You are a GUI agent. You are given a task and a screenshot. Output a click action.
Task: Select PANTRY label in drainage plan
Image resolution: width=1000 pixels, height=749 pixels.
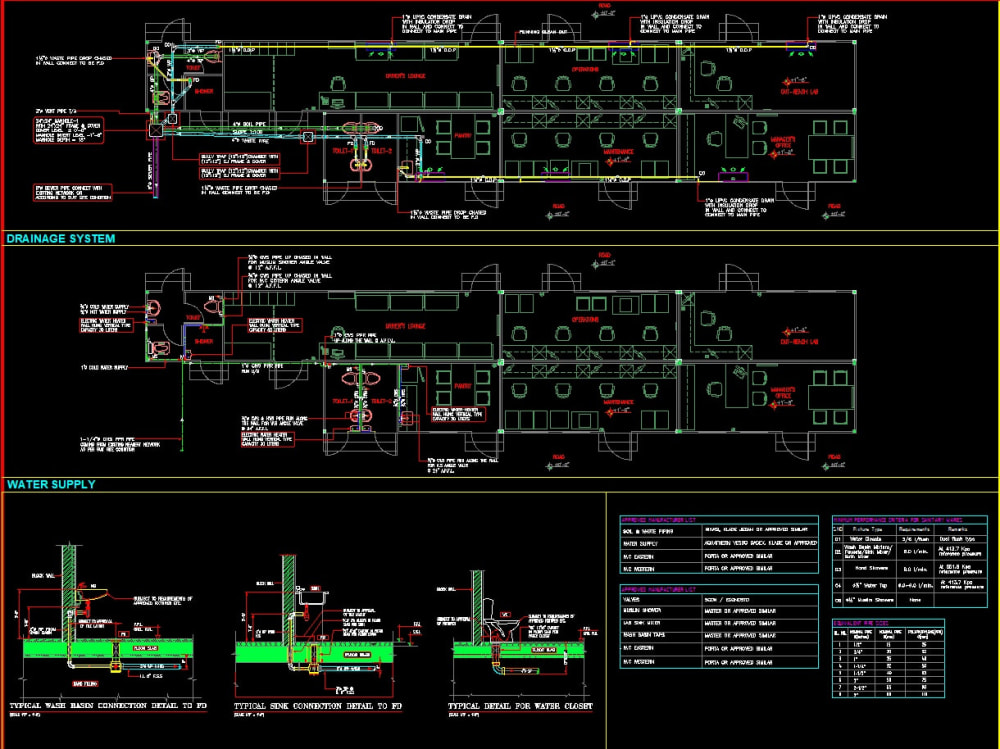463,136
